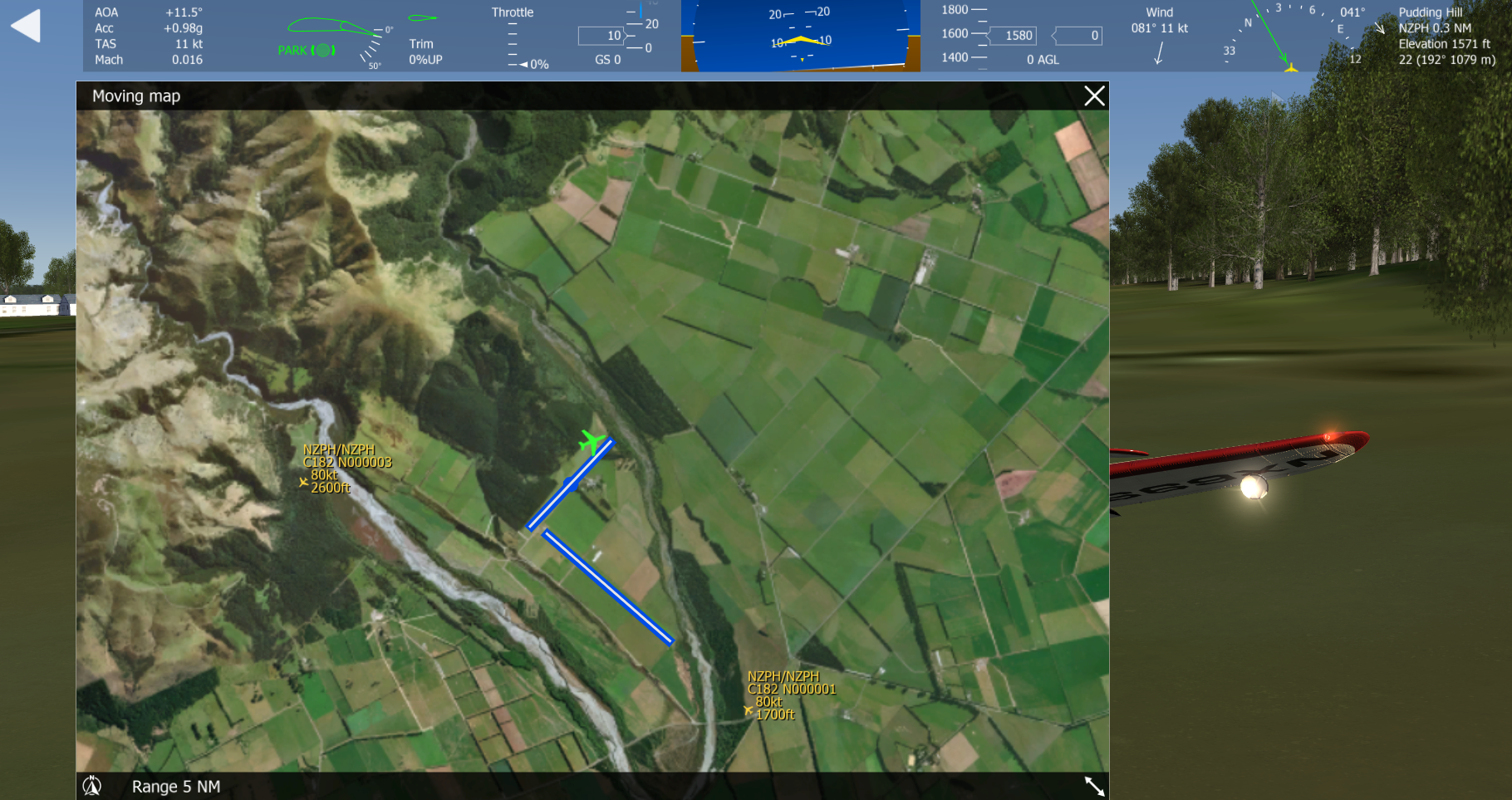Click the northeast blue runway line
The width and height of the screenshot is (1512, 800).
tap(571, 483)
